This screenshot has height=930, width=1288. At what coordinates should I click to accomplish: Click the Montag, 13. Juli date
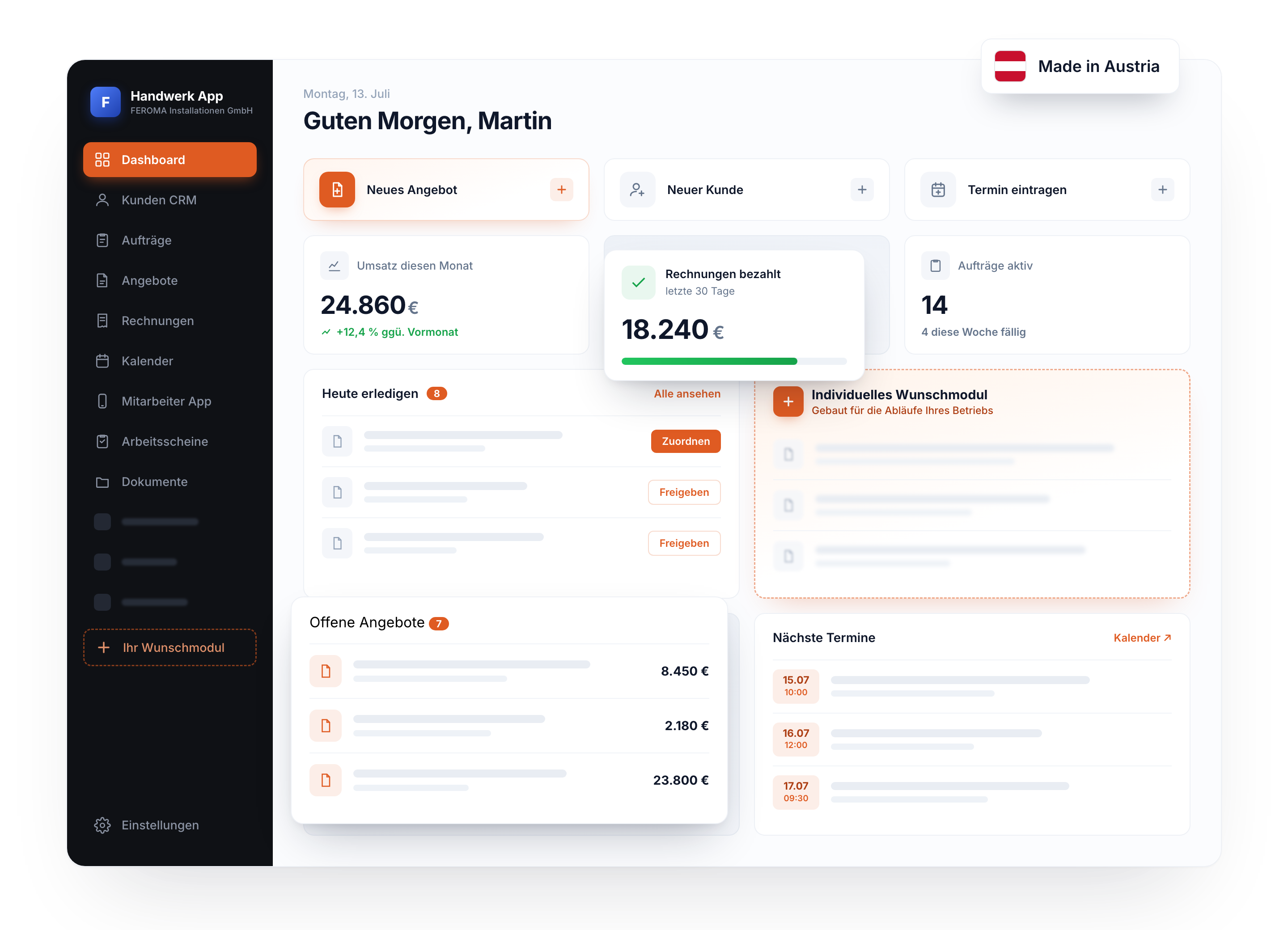[347, 94]
